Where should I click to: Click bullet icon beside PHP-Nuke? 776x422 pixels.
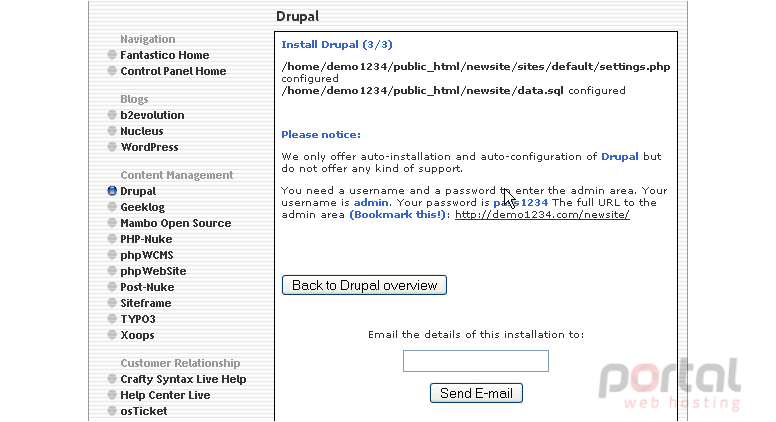coord(112,239)
